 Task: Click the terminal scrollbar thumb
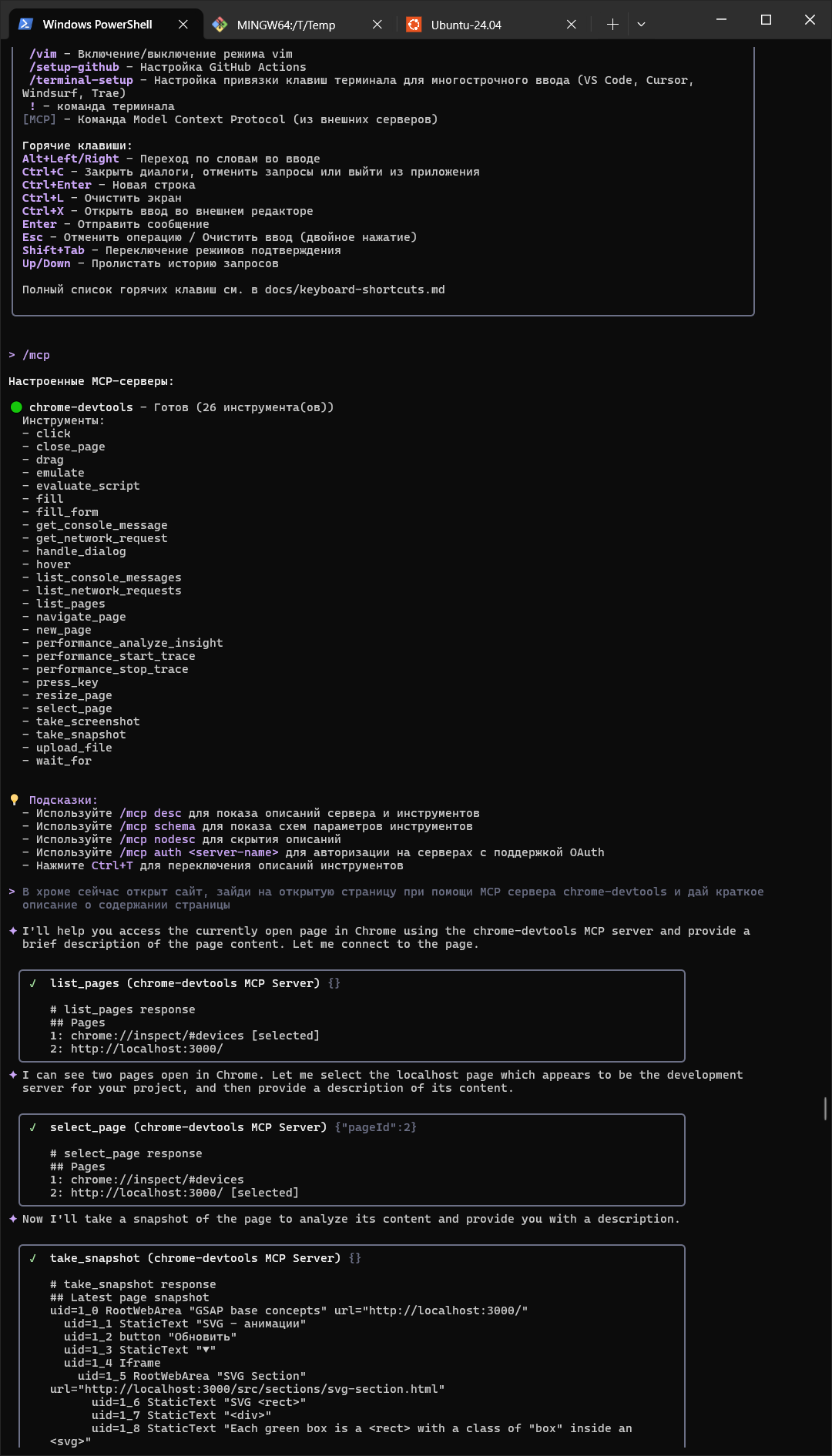(825, 1109)
